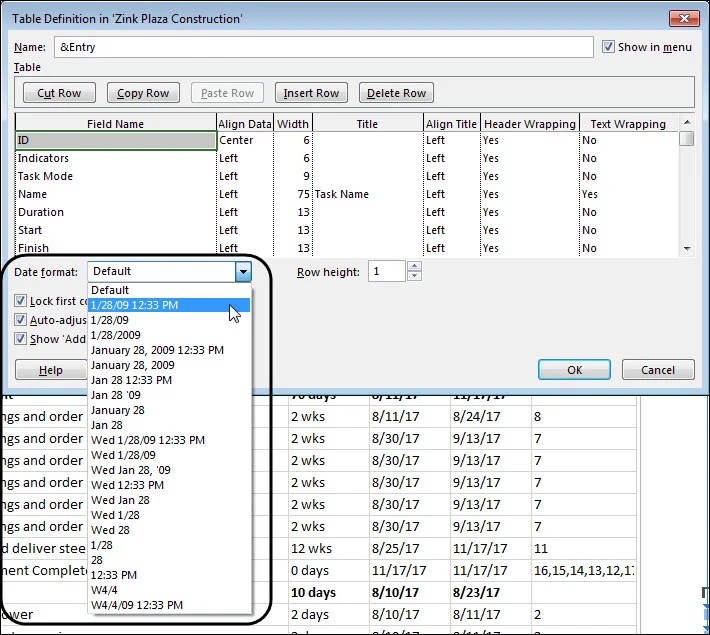The height and width of the screenshot is (635, 710).
Task: Select format January 28, 2009 12:33 PM
Action: tap(169, 350)
